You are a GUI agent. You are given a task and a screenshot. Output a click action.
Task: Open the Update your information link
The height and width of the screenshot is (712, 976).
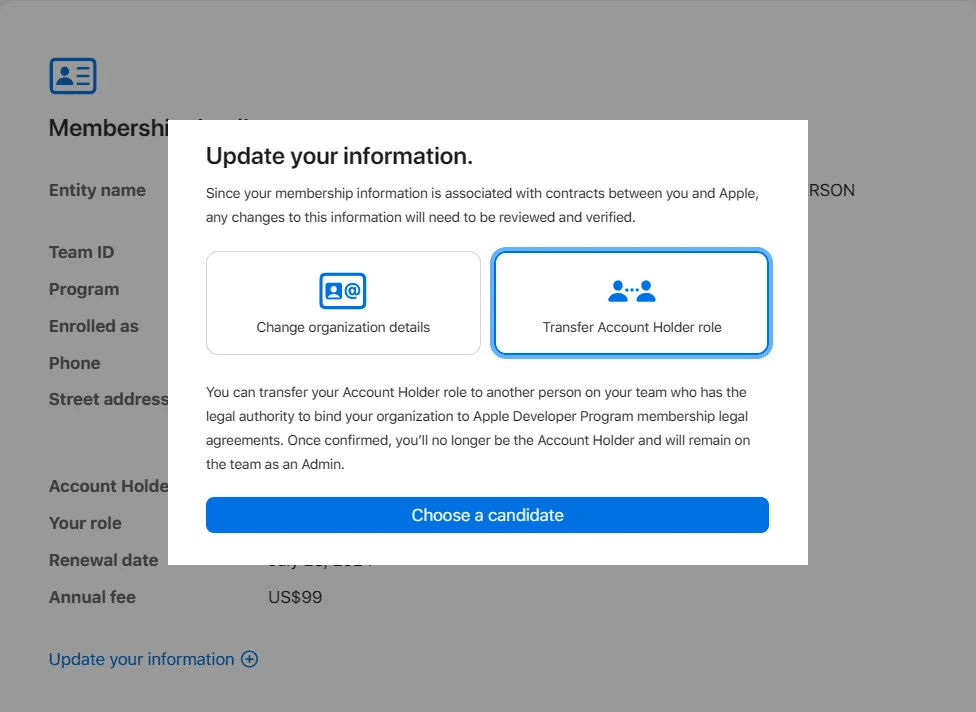(141, 659)
